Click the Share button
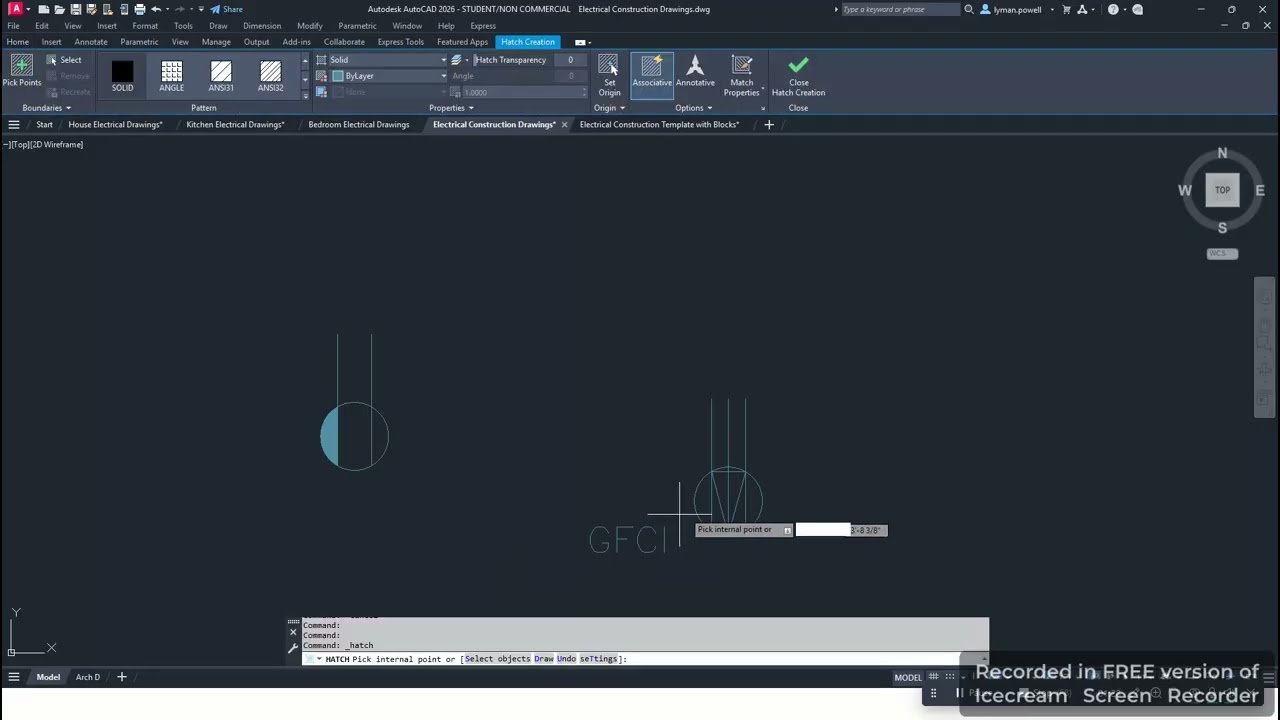This screenshot has width=1280, height=720. pyautogui.click(x=226, y=9)
